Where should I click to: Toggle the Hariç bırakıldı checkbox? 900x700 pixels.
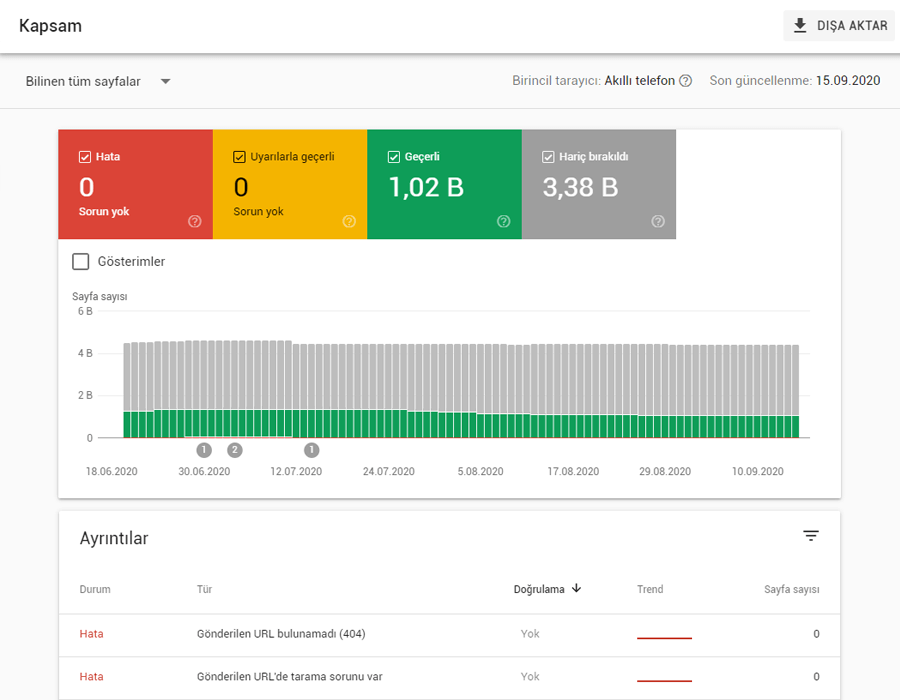click(548, 157)
